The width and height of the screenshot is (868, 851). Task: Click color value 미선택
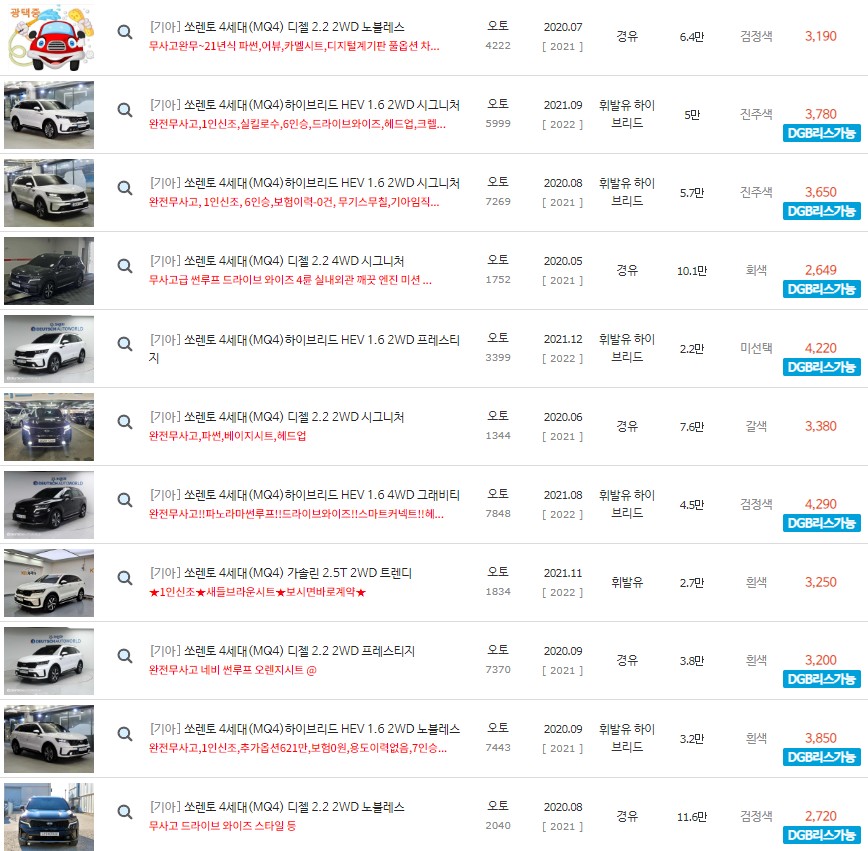click(756, 349)
